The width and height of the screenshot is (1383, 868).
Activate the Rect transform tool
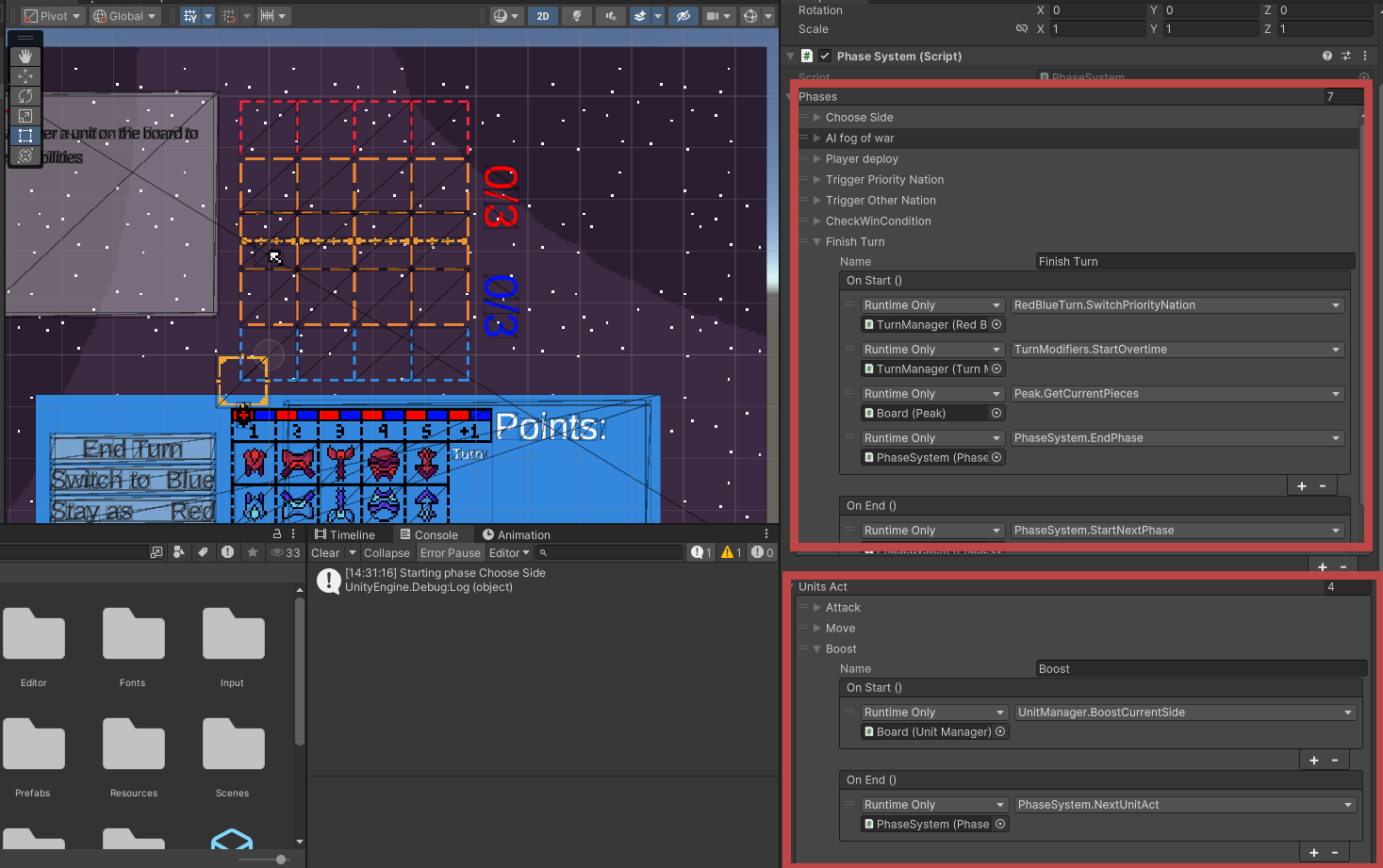(x=25, y=136)
